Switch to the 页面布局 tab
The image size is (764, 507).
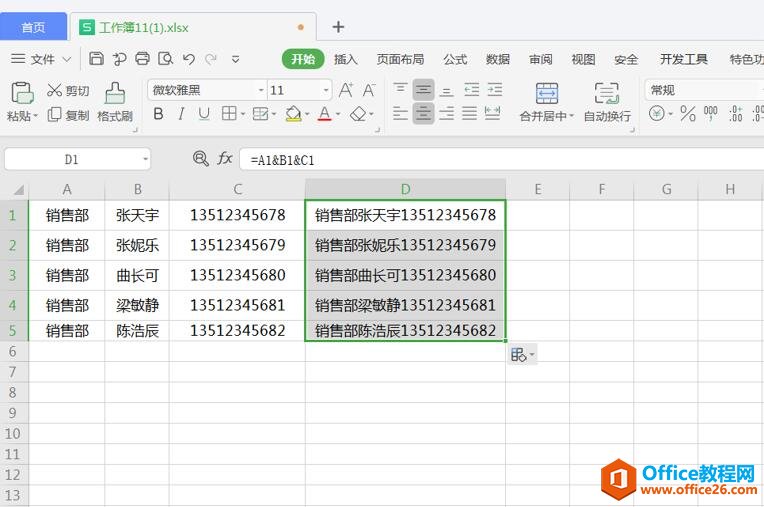[400, 59]
